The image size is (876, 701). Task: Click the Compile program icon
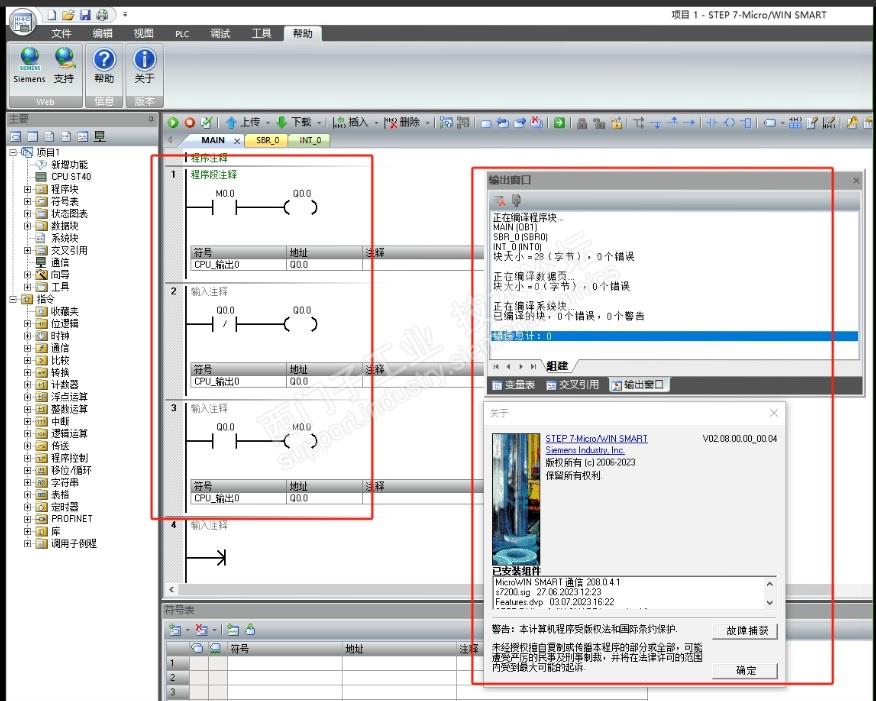pyautogui.click(x=206, y=122)
